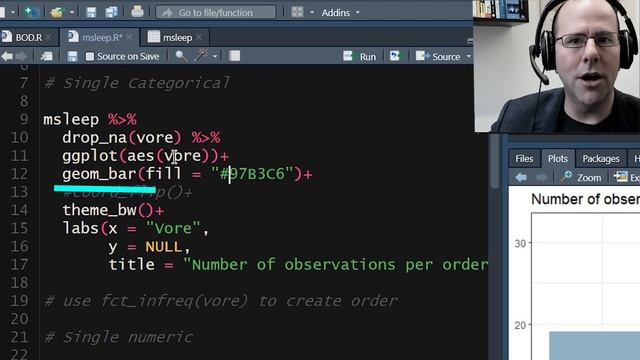Switch to the Files tab
This screenshot has height=360, width=640.
point(524,158)
